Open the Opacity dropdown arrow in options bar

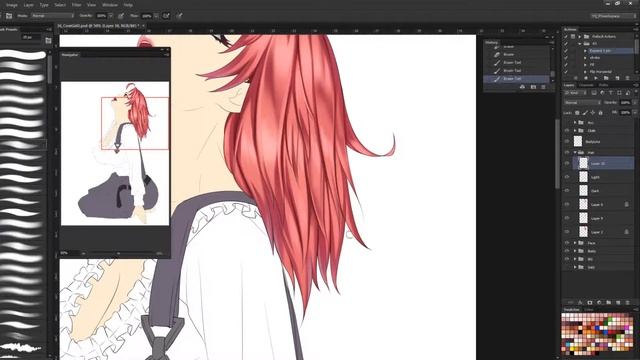click(x=111, y=16)
